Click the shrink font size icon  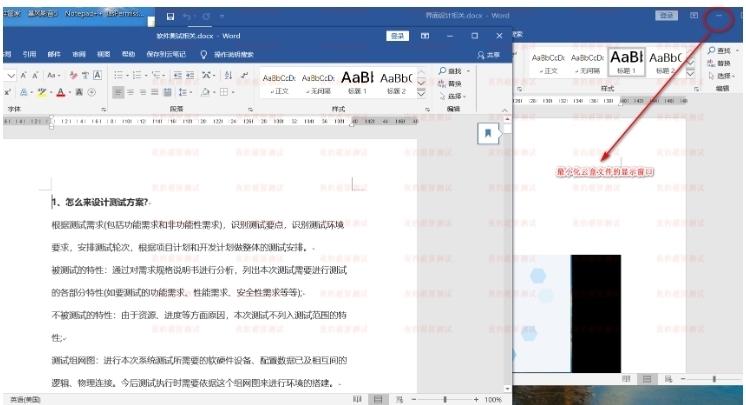coord(35,75)
